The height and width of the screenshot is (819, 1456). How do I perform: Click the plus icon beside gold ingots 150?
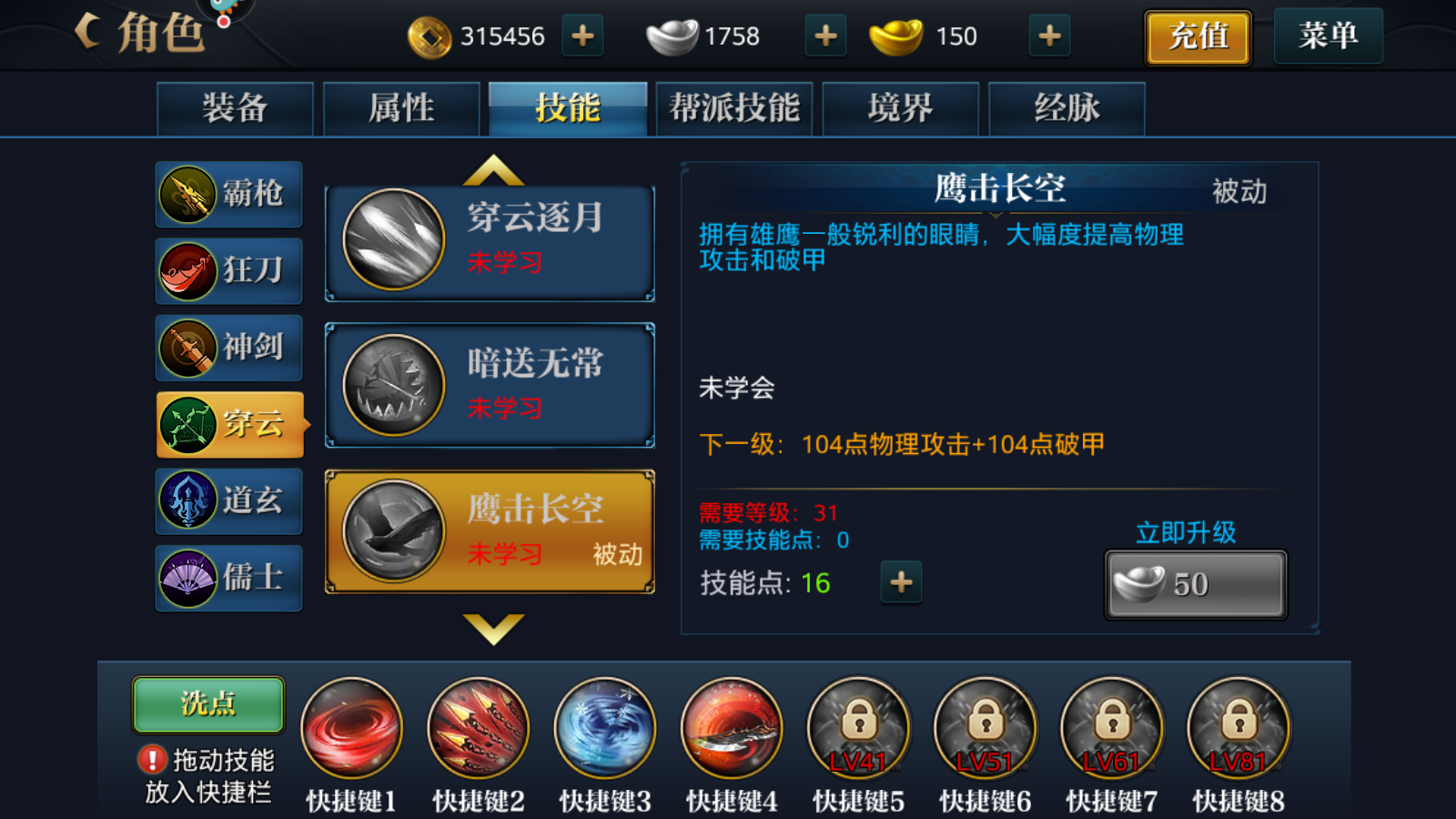pyautogui.click(x=1049, y=36)
